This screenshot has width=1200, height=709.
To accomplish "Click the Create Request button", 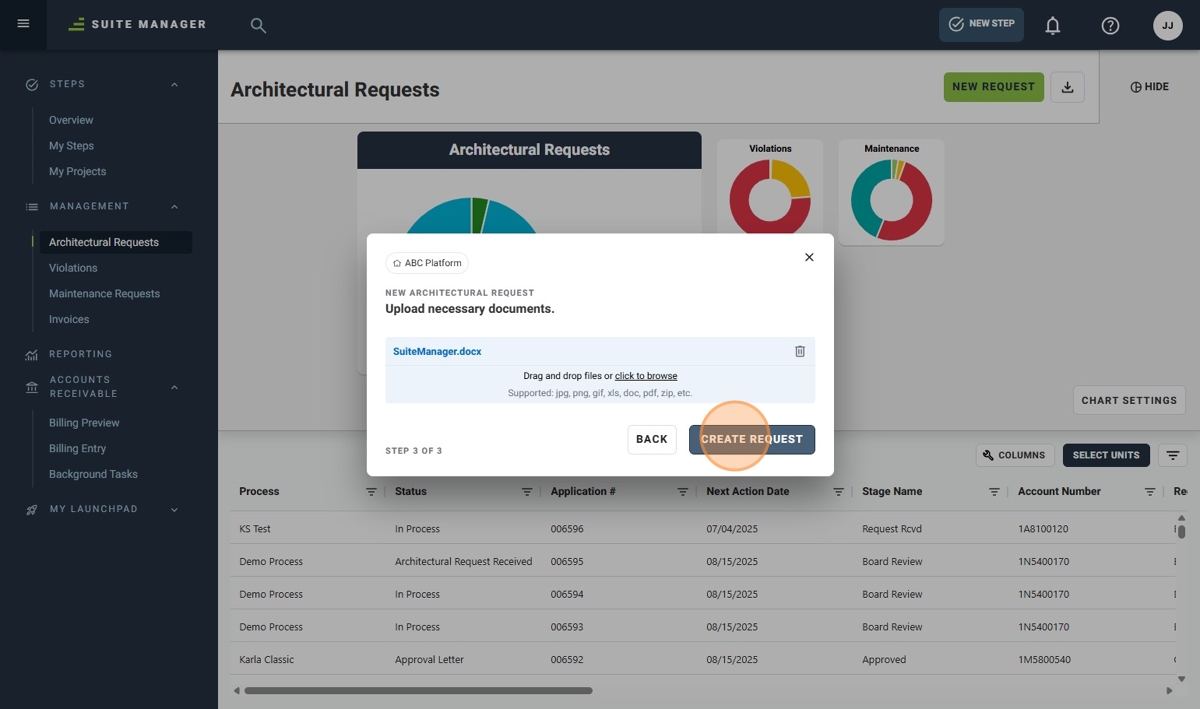I will 752,439.
